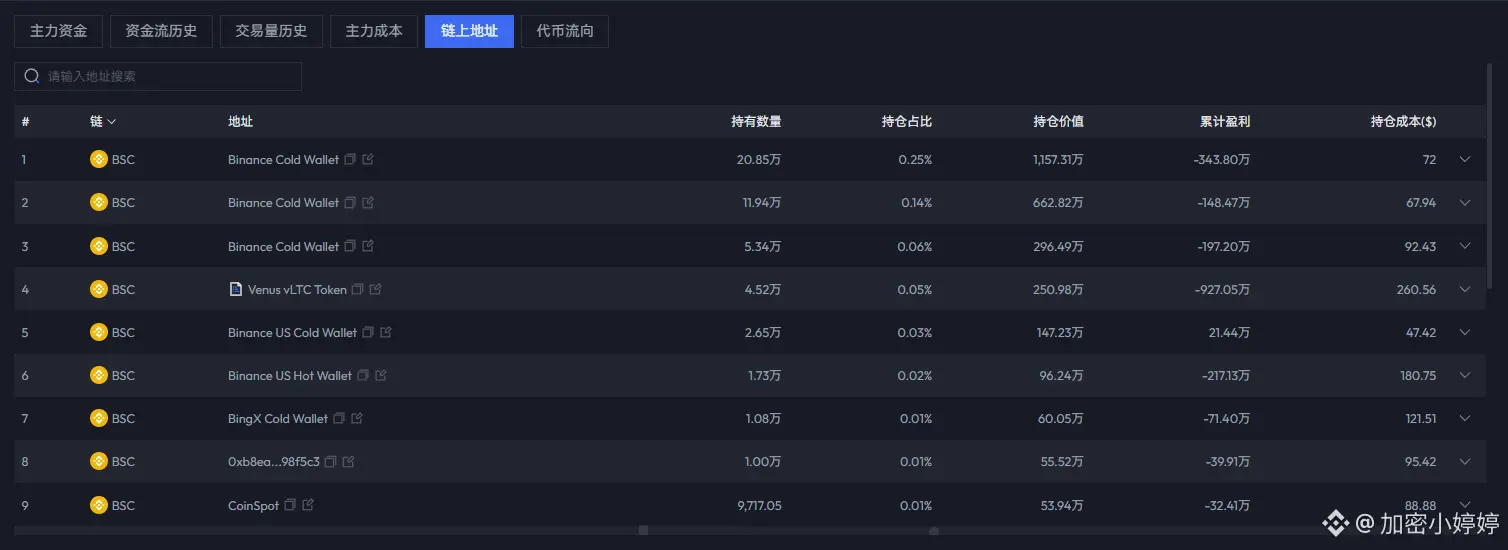The height and width of the screenshot is (550, 1508).
Task: Switch to the 主力资金 tab
Action: (x=58, y=31)
